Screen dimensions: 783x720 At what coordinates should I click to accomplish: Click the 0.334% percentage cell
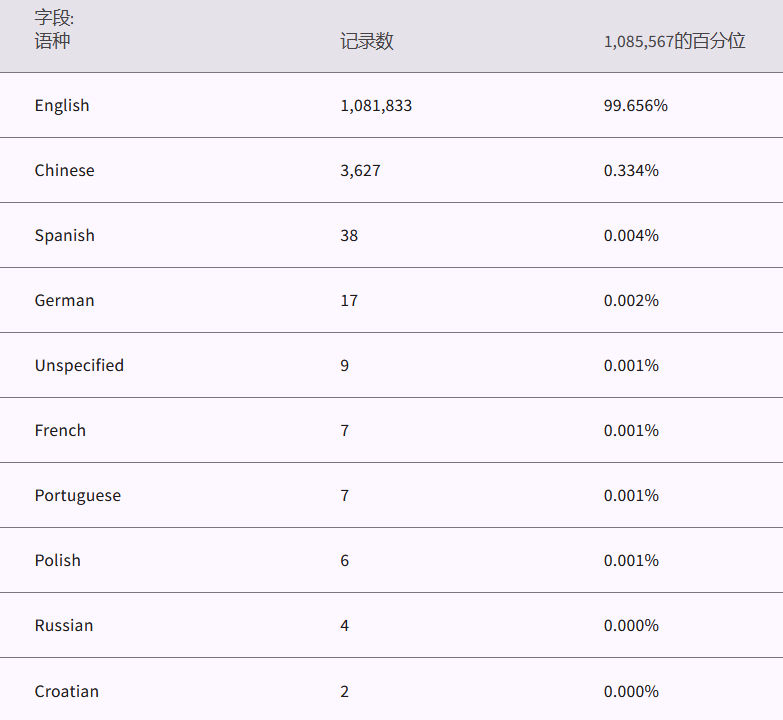pyautogui.click(x=631, y=171)
